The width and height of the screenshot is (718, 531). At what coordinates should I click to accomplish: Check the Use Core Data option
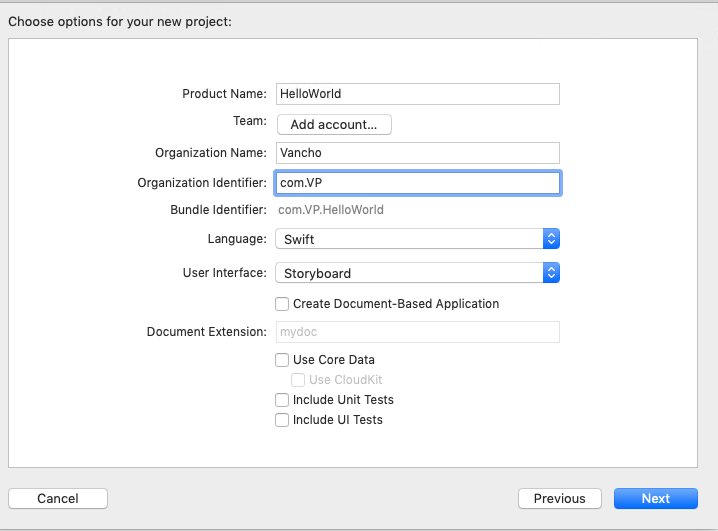[x=282, y=360]
